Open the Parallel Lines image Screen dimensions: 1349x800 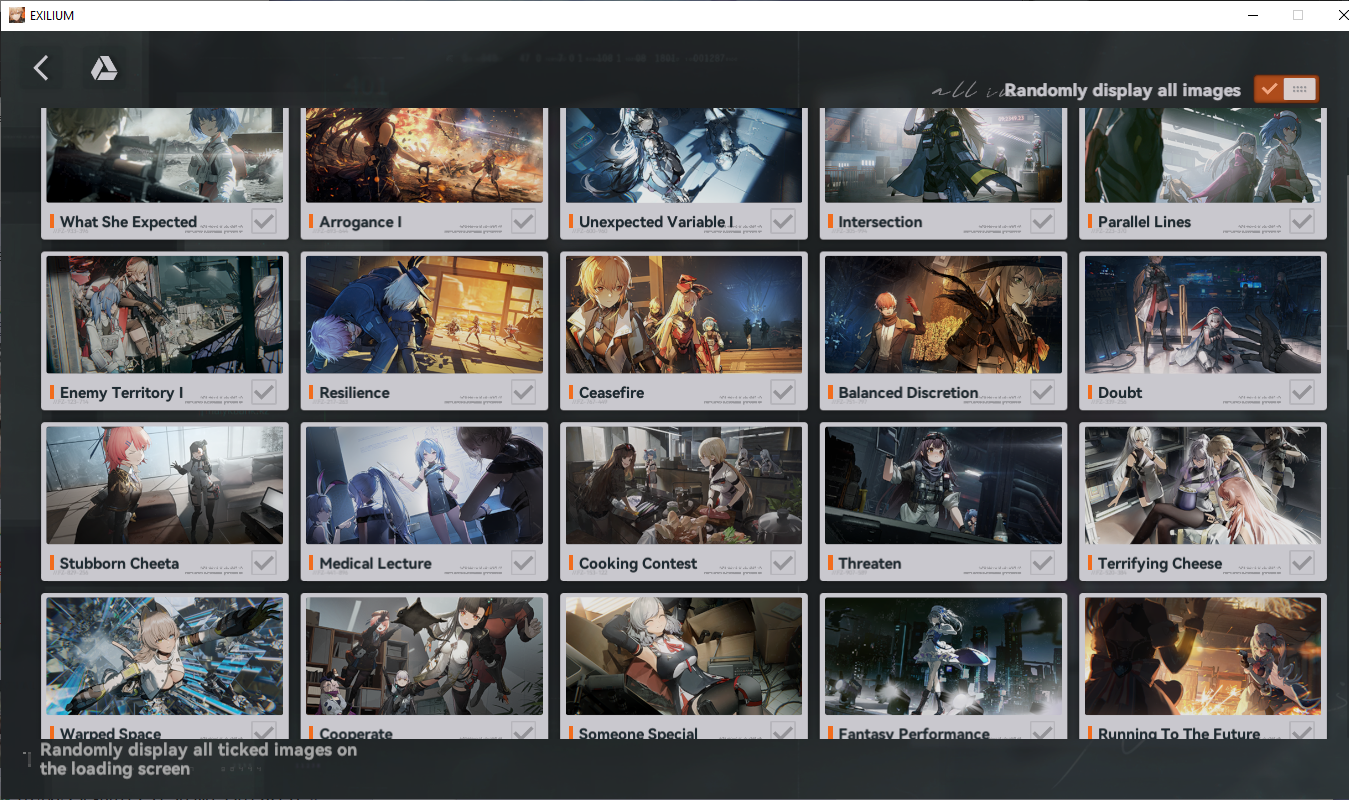tap(1203, 156)
